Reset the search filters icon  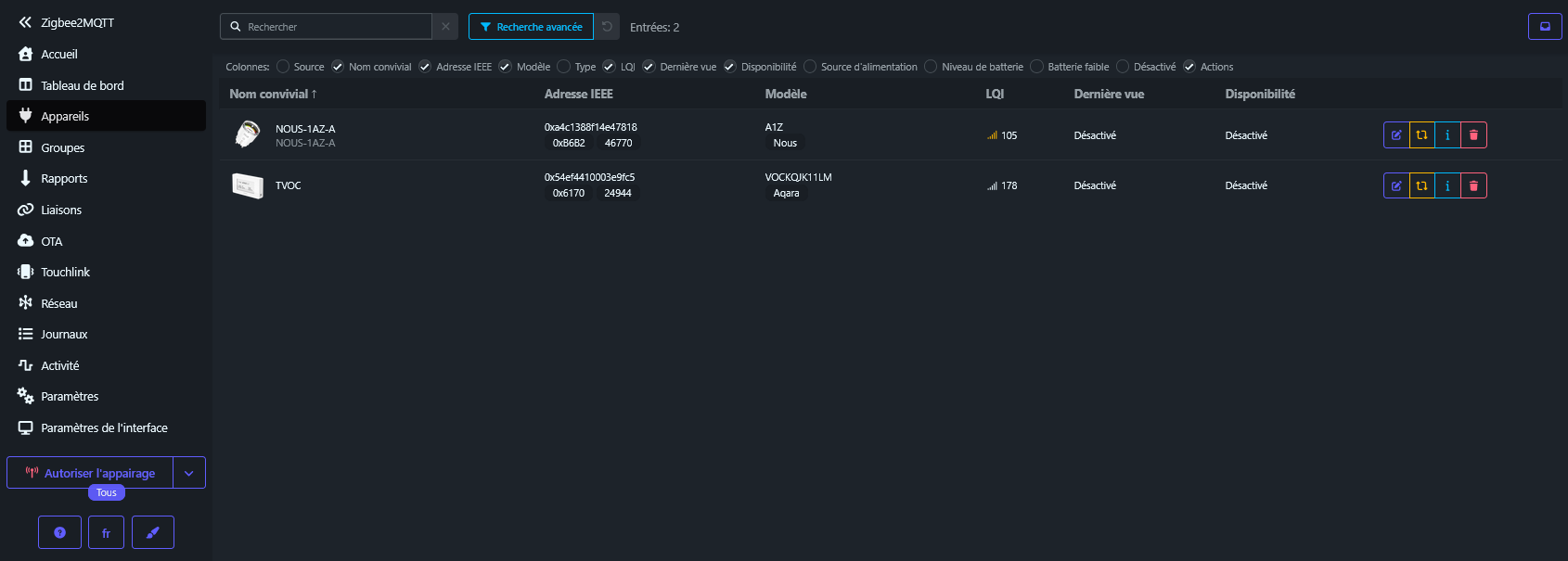tap(607, 27)
